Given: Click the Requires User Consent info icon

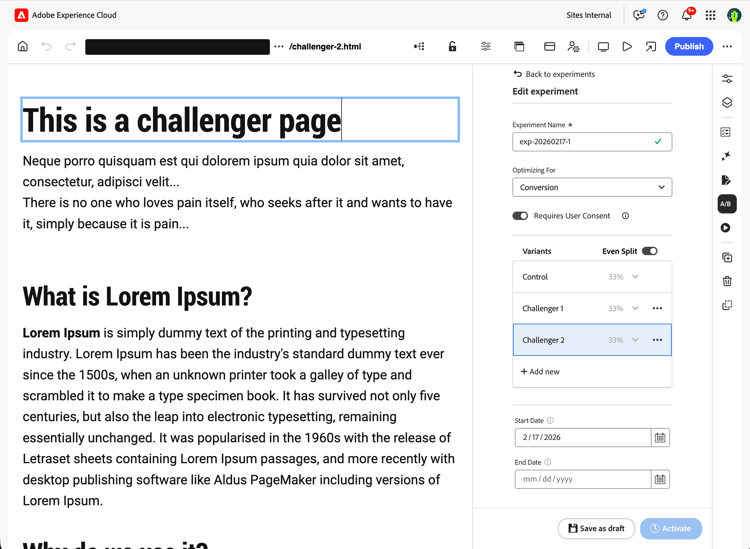Looking at the screenshot, I should pos(625,216).
